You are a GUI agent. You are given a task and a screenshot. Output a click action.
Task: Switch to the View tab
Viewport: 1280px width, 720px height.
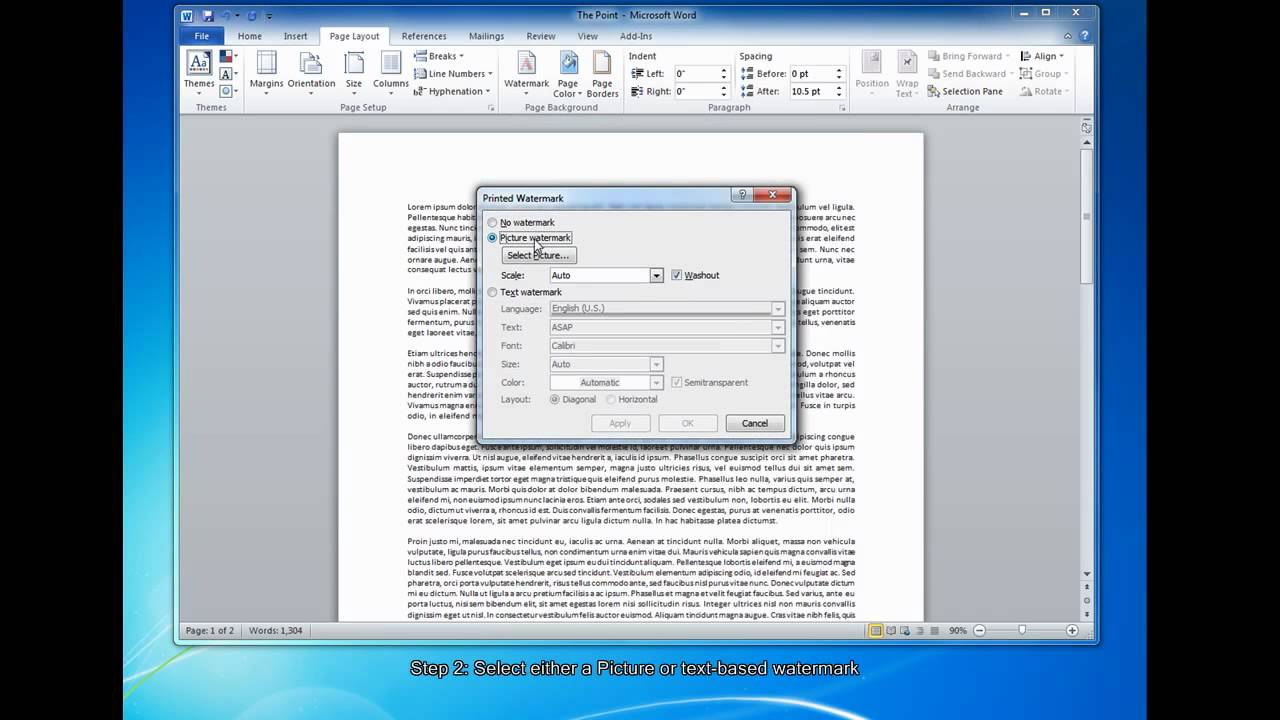tap(587, 36)
